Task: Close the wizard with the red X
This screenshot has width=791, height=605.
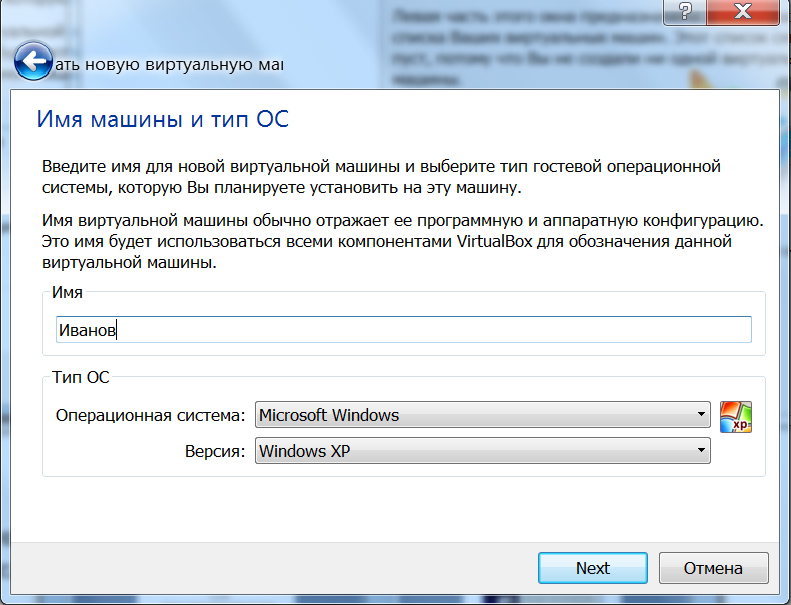Action: pyautogui.click(x=743, y=11)
